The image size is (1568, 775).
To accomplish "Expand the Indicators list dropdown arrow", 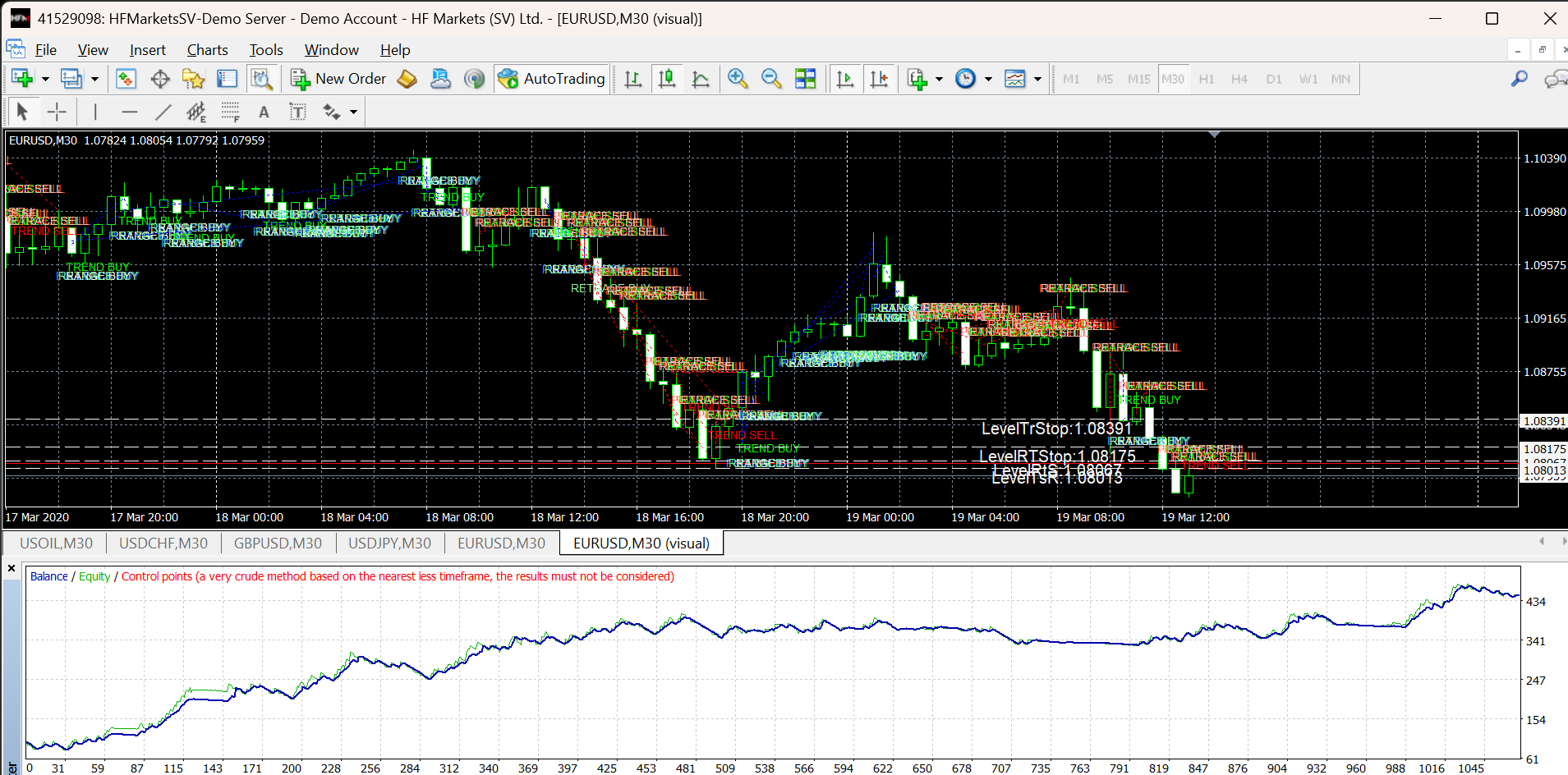I will (x=939, y=80).
